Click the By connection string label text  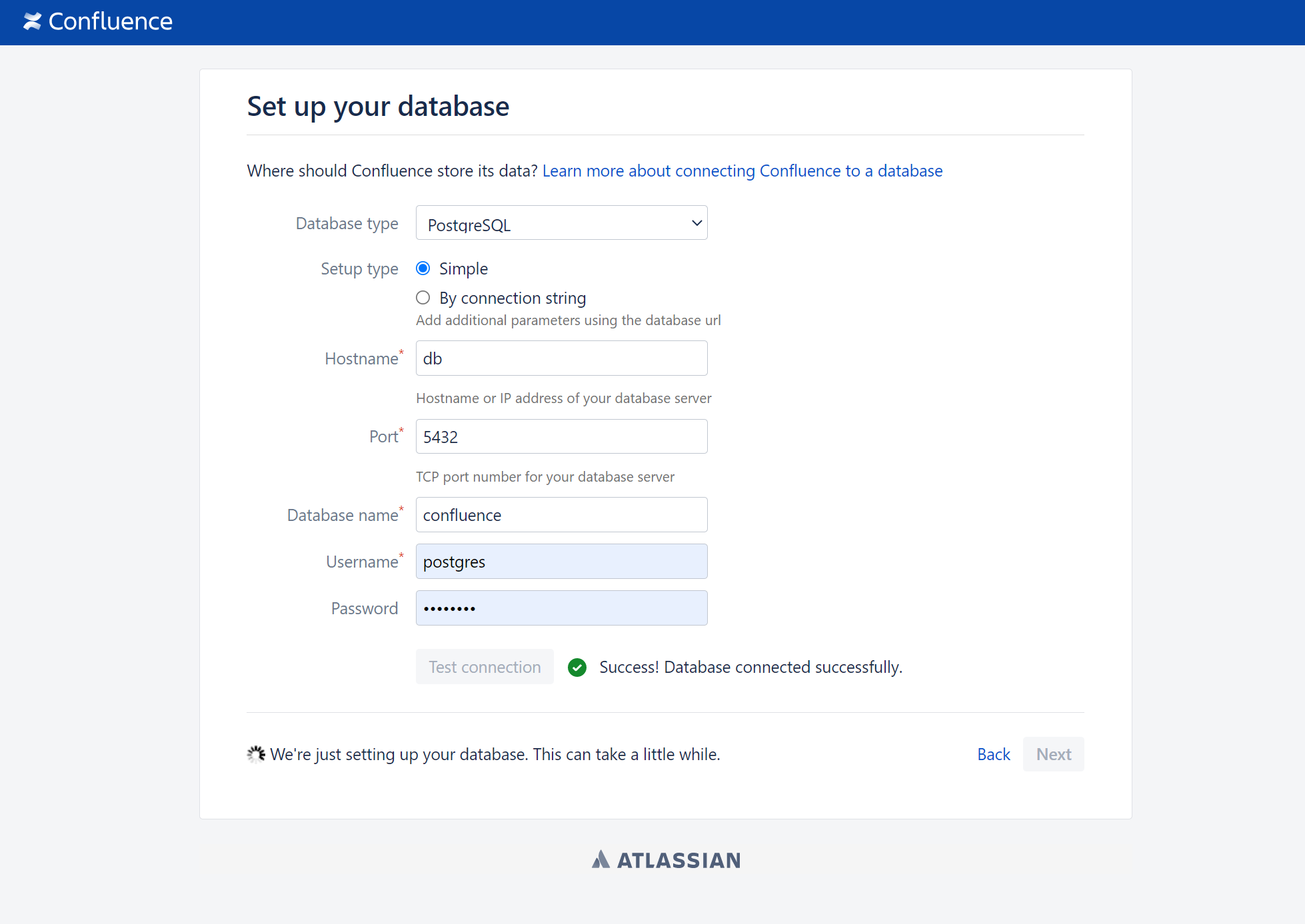coord(513,298)
